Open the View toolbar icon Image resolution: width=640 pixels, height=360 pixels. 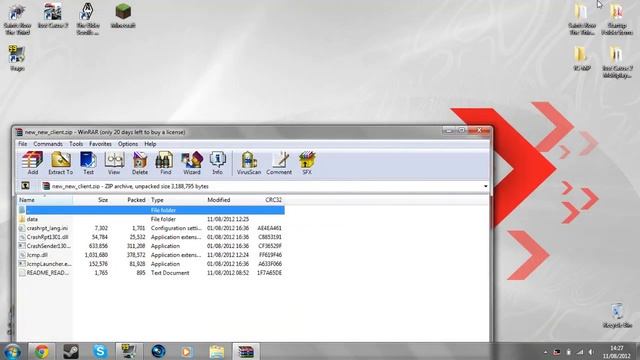(114, 163)
